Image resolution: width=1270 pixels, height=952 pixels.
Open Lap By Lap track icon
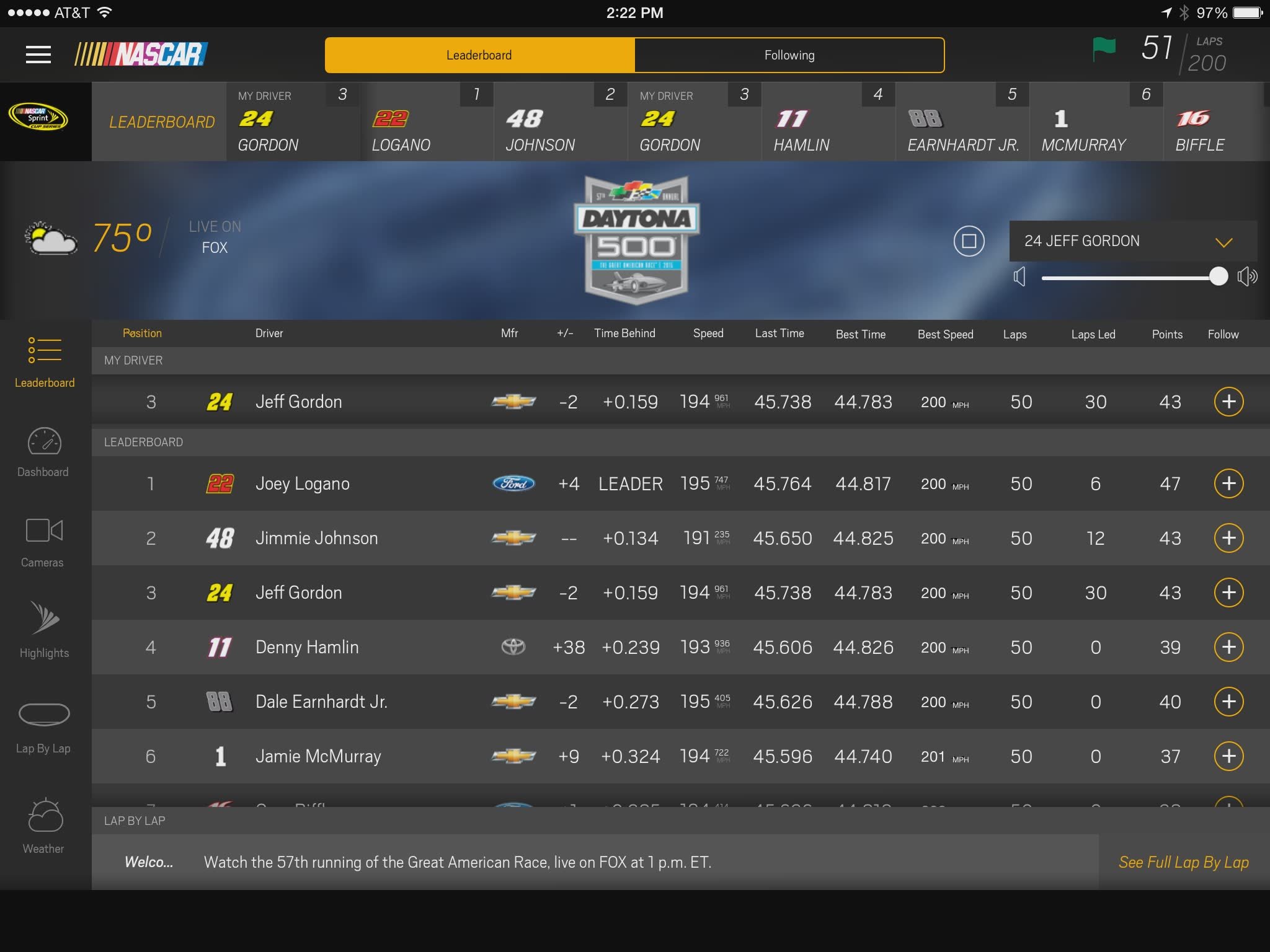click(44, 715)
